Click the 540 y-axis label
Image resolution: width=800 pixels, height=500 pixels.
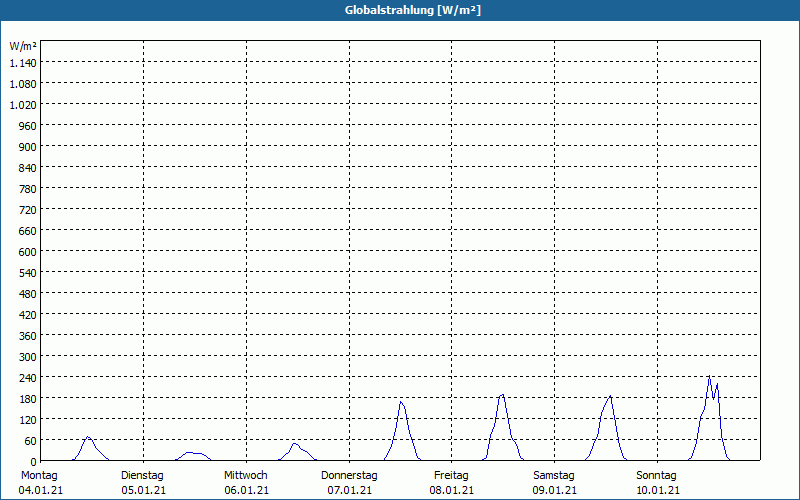point(28,272)
